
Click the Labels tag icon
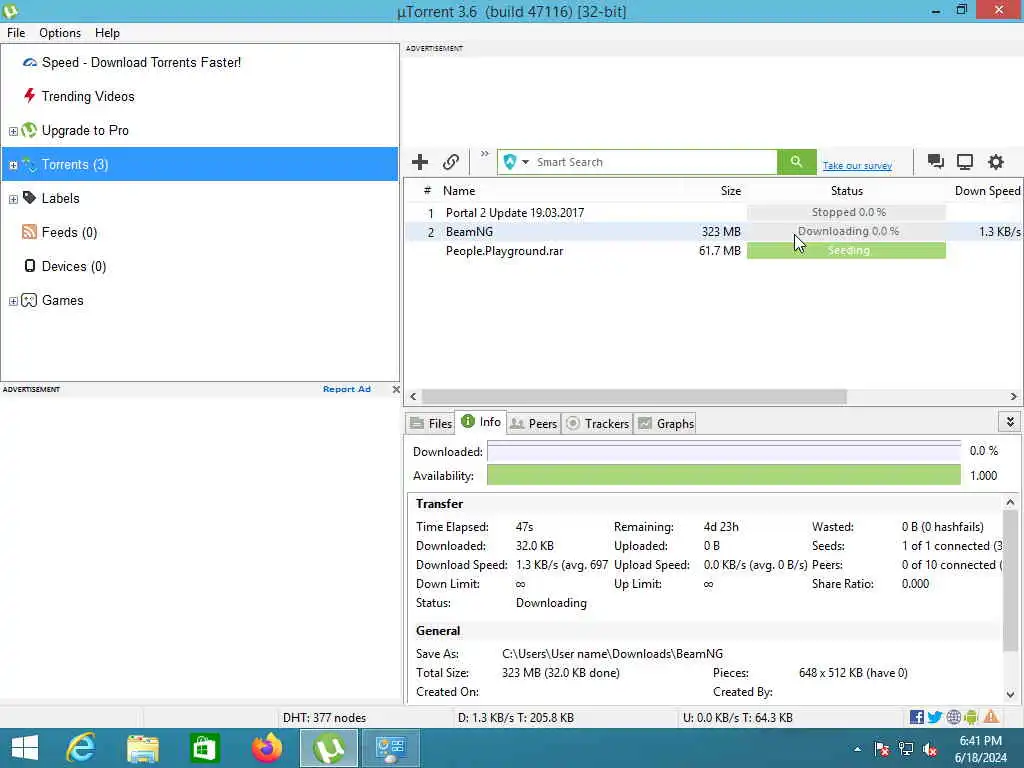pyautogui.click(x=29, y=197)
